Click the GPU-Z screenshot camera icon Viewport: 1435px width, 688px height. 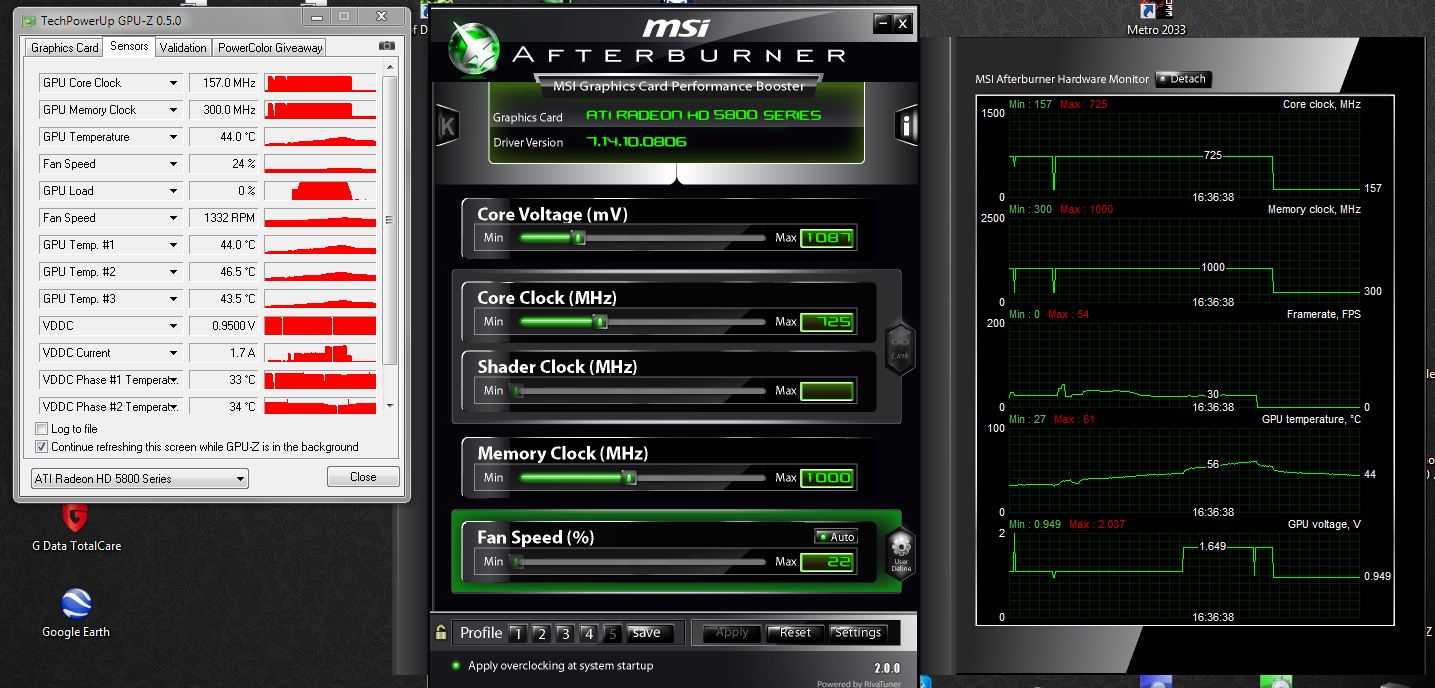click(387, 47)
